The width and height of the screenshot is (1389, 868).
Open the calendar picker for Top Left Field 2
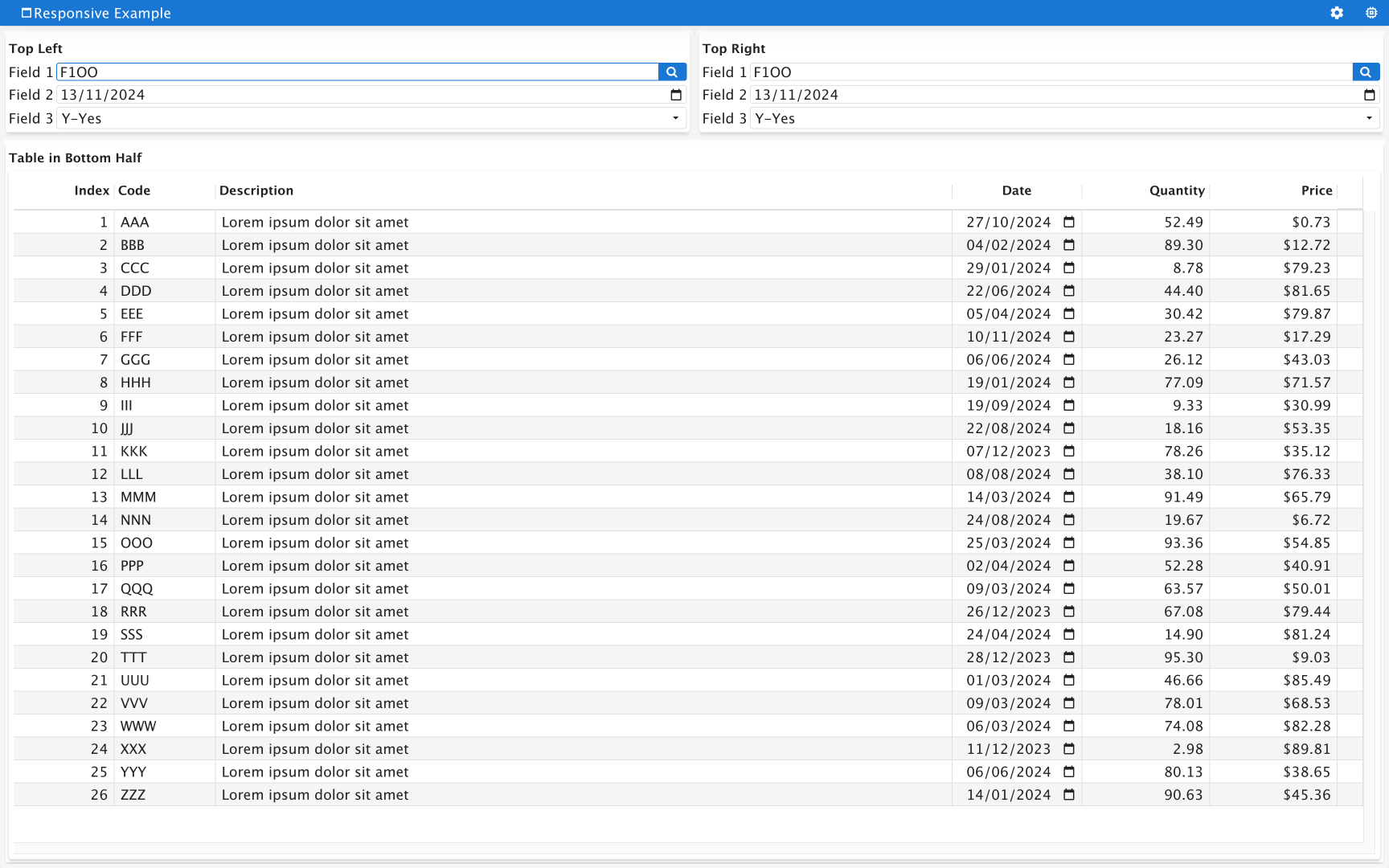click(676, 95)
